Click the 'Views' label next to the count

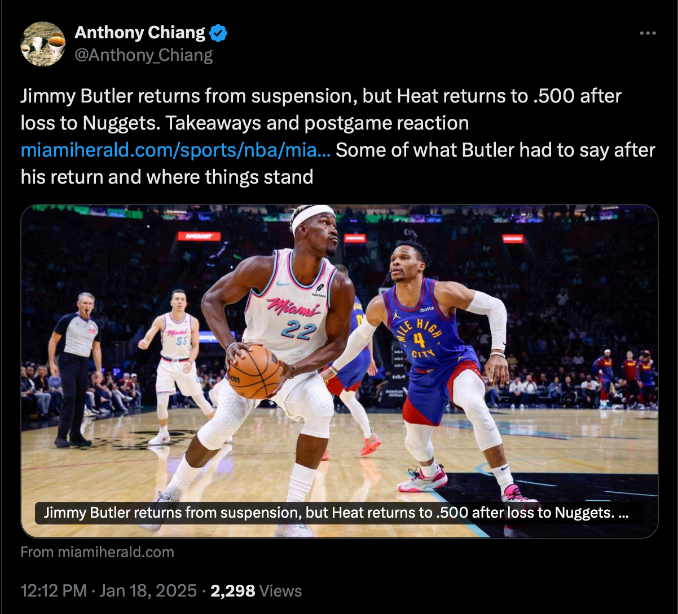pos(280,591)
